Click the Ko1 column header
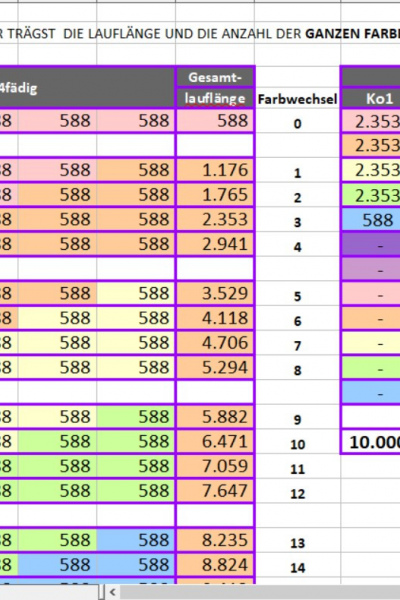The width and height of the screenshot is (400, 600). pos(379,99)
